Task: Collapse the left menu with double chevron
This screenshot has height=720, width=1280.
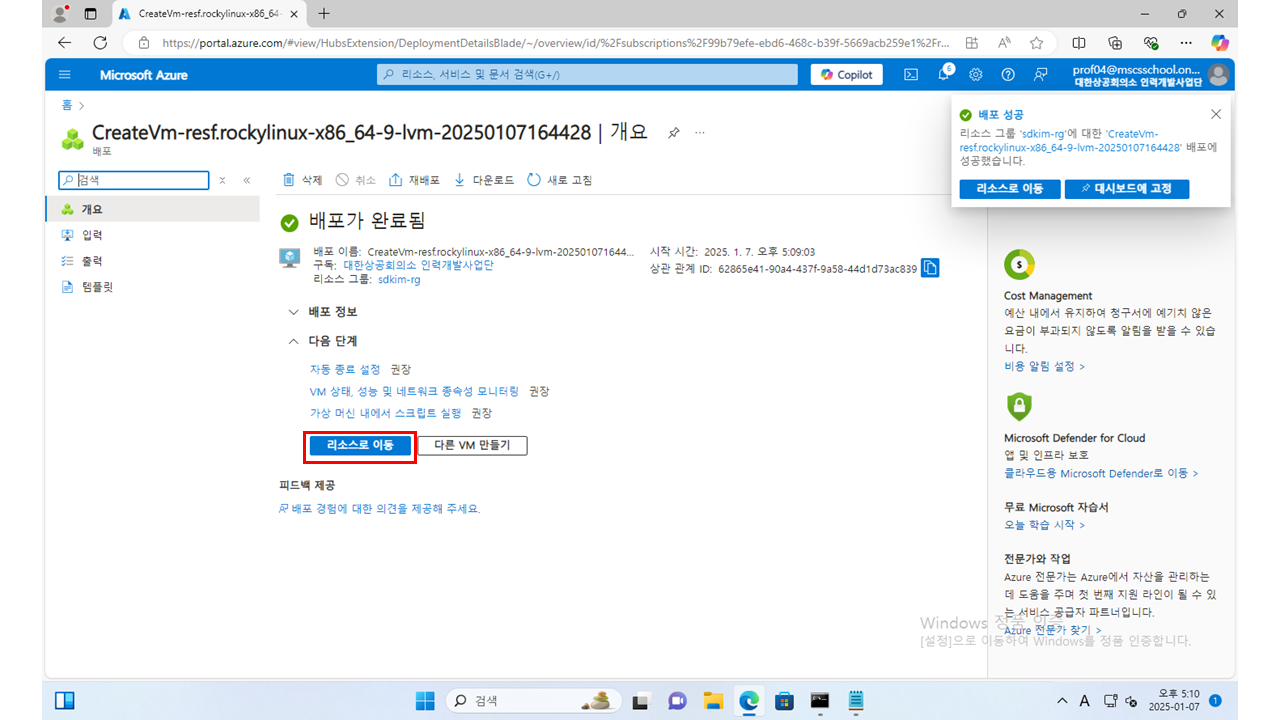Action: [247, 180]
